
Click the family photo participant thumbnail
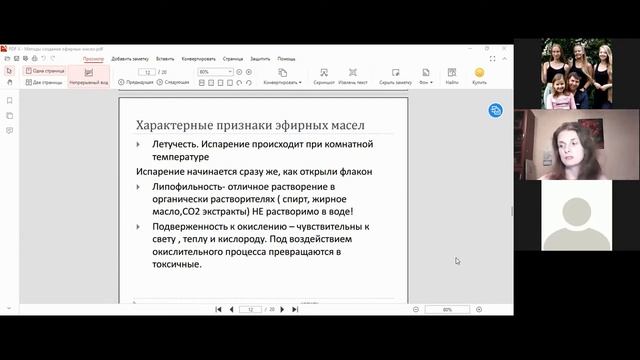[x=576, y=74]
